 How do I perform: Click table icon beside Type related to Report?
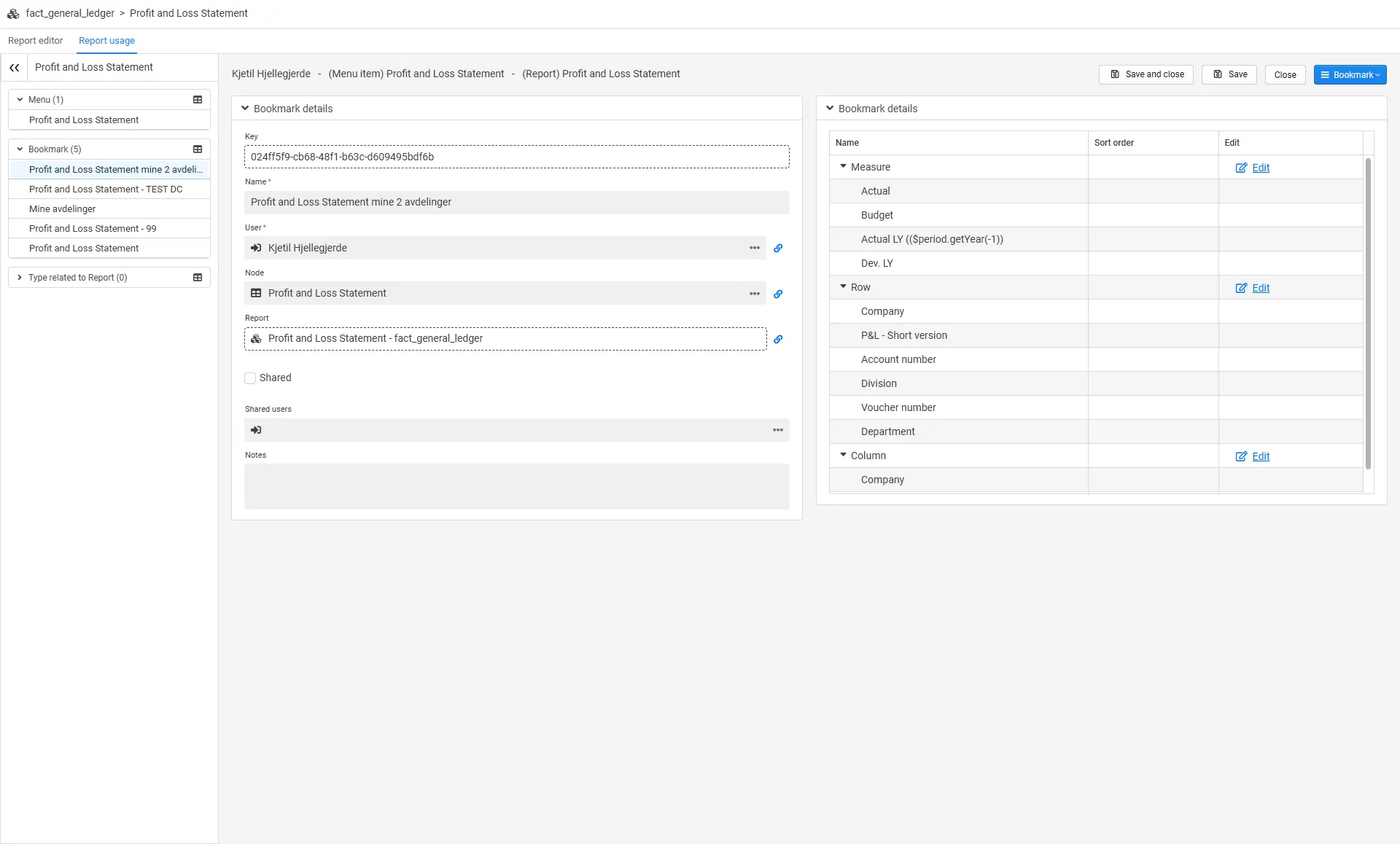[198, 278]
